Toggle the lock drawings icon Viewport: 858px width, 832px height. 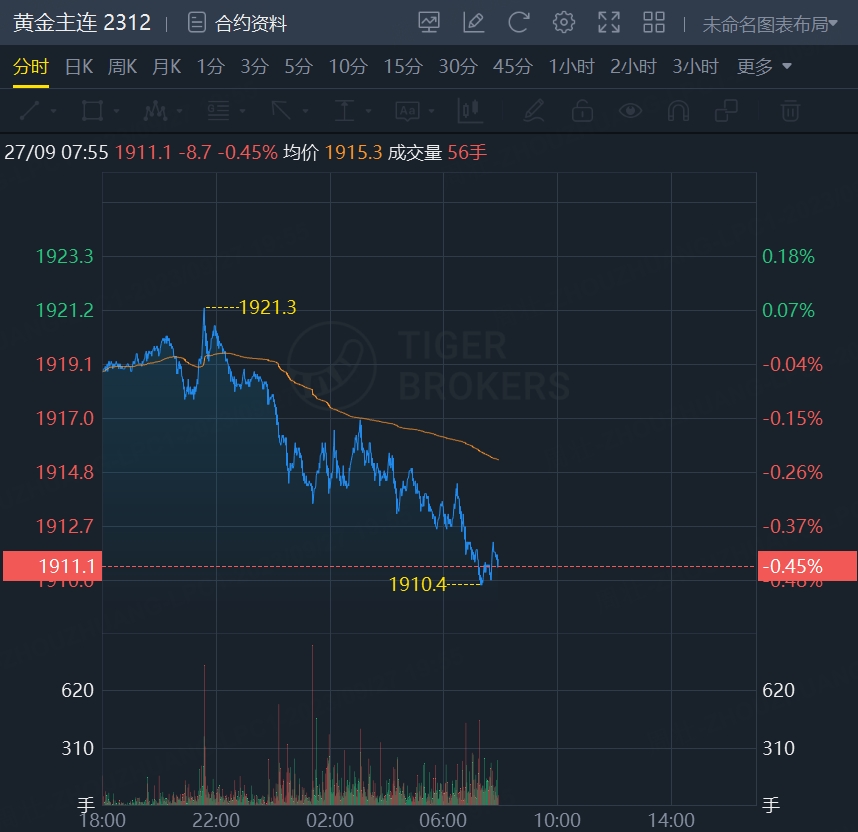pyautogui.click(x=582, y=111)
